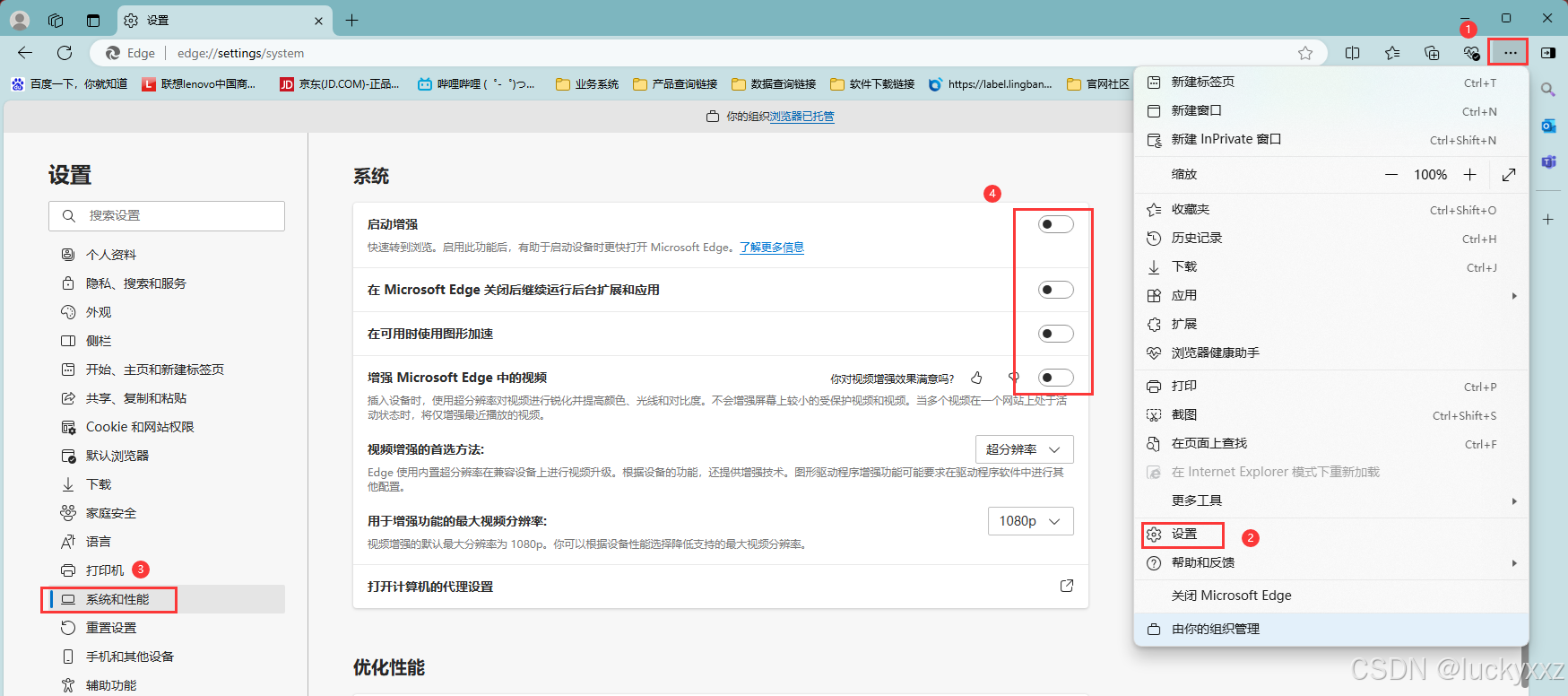Click the refresh page icon
This screenshot has width=1568, height=696.
coord(65,53)
